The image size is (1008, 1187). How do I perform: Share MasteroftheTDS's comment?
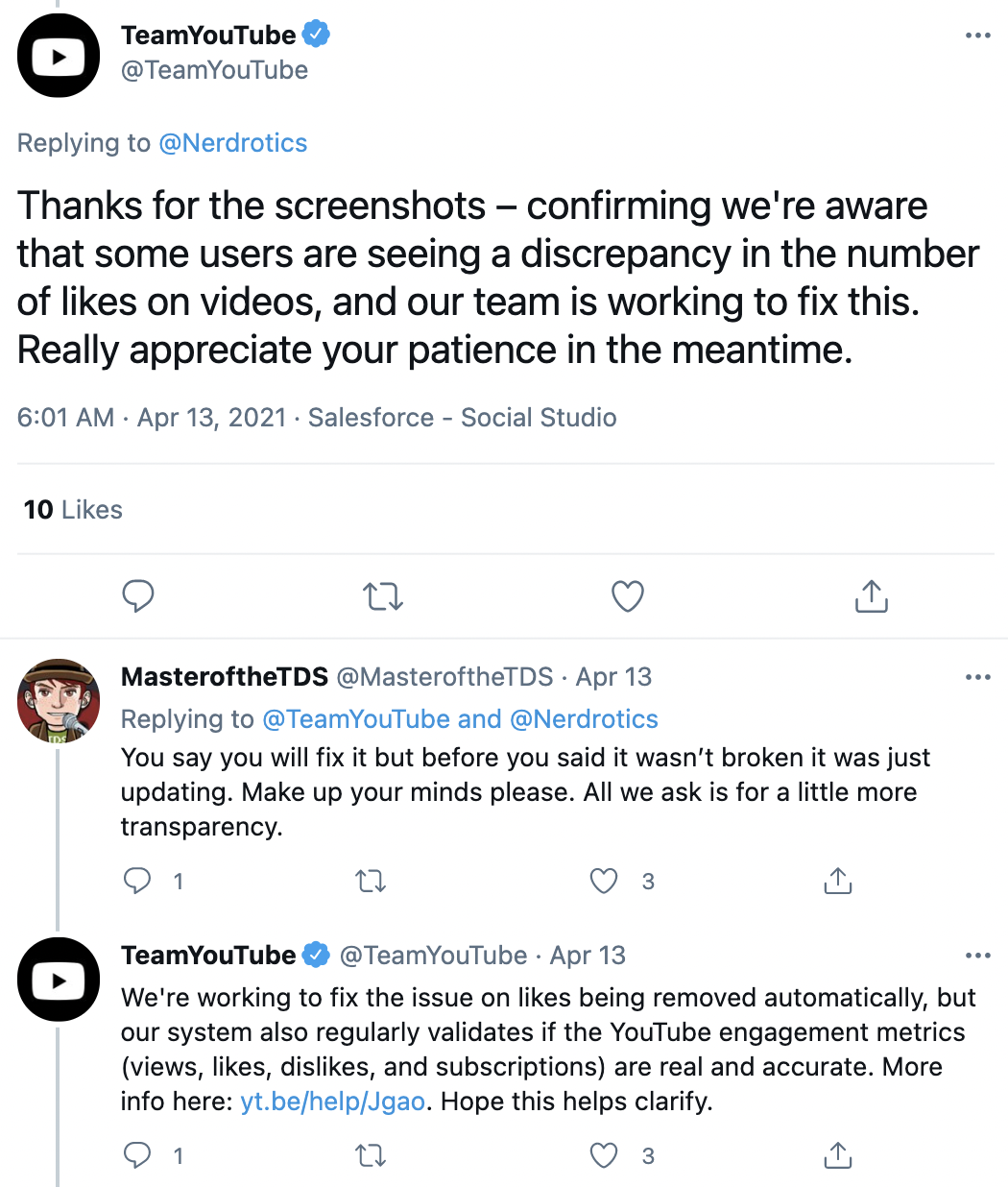point(838,881)
